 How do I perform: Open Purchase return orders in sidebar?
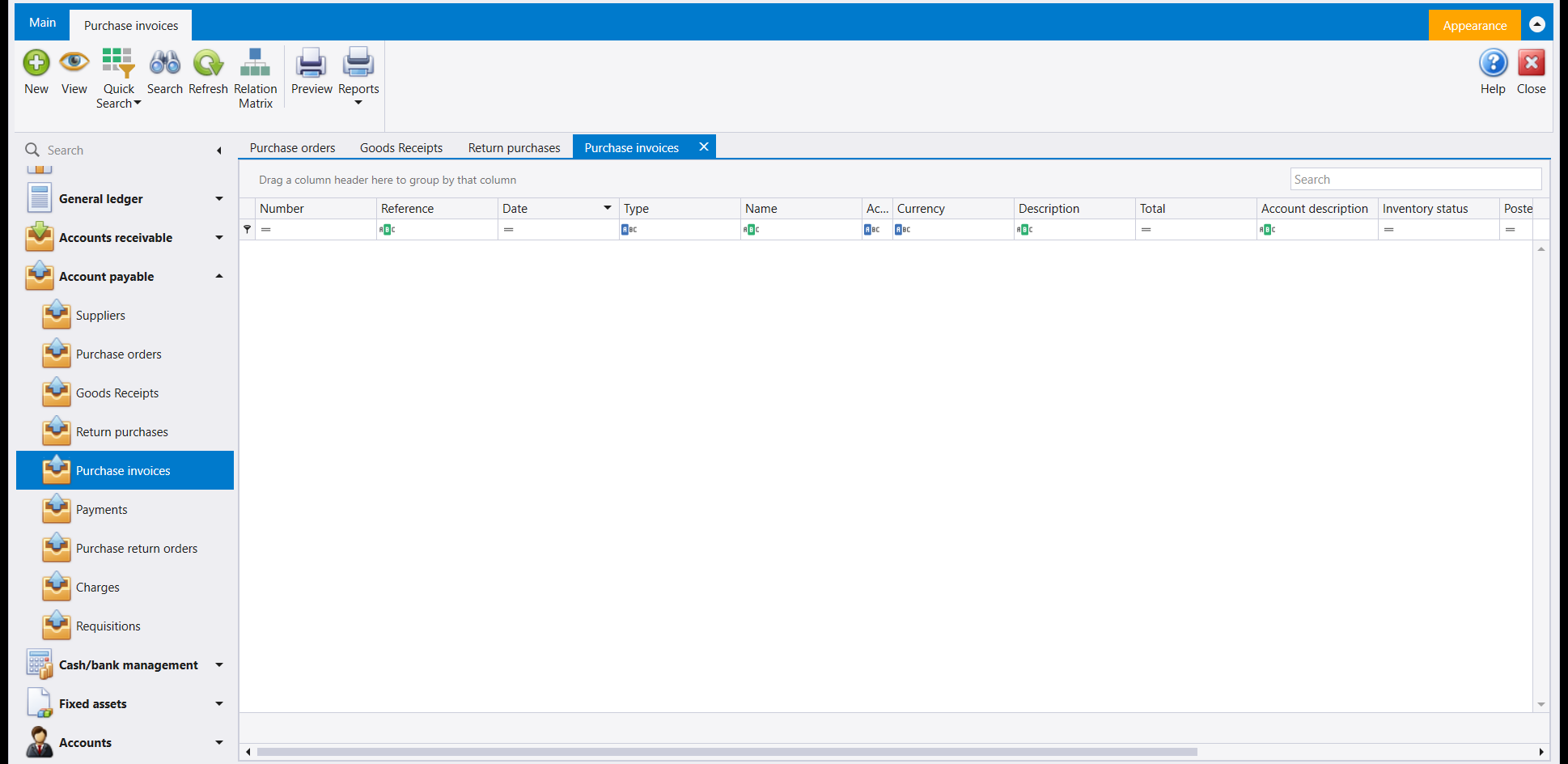coord(125,549)
